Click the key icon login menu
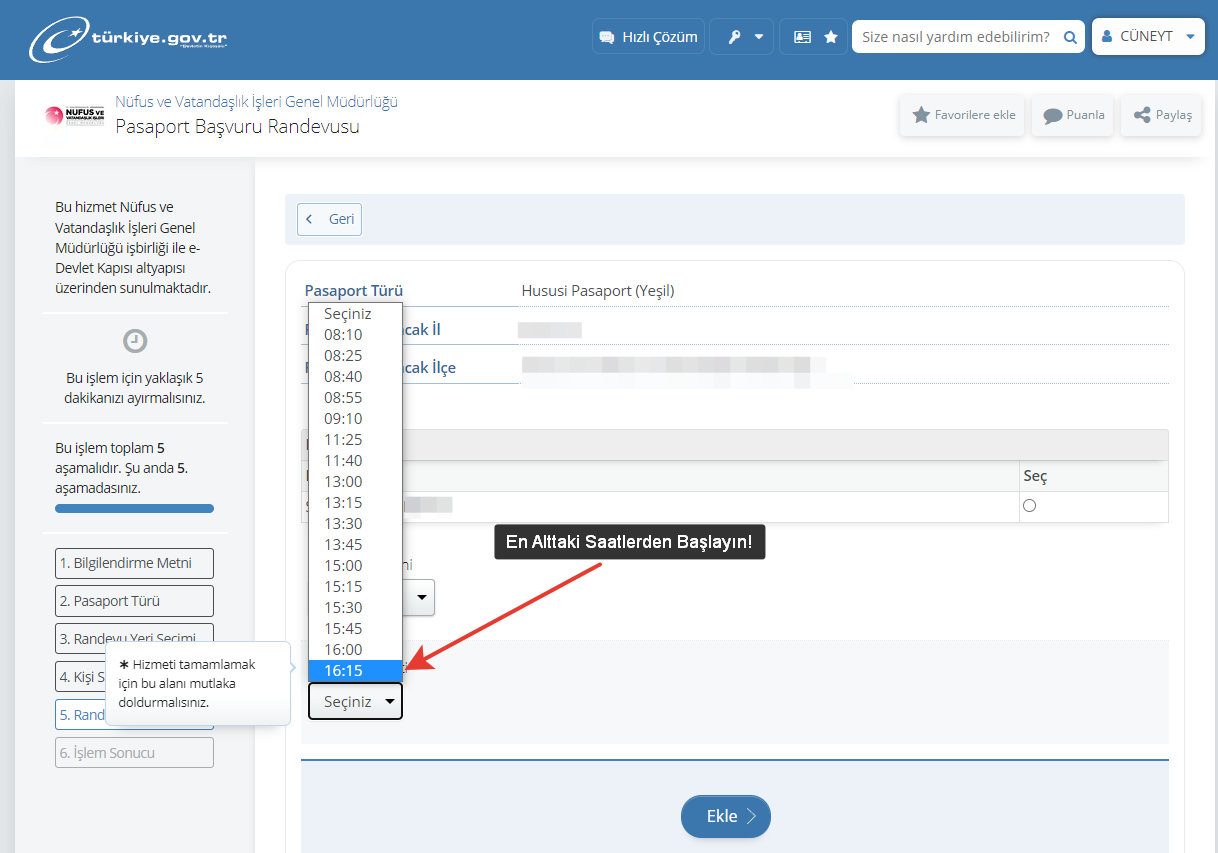 click(742, 37)
